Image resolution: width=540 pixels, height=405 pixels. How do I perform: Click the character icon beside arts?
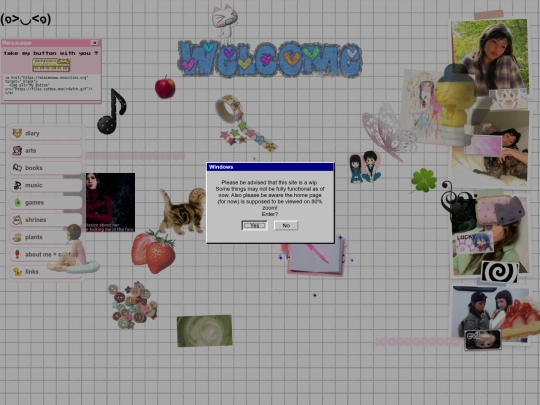(17, 150)
